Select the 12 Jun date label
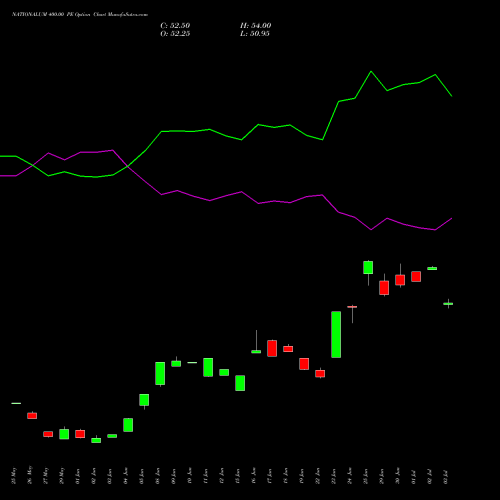 222,476
